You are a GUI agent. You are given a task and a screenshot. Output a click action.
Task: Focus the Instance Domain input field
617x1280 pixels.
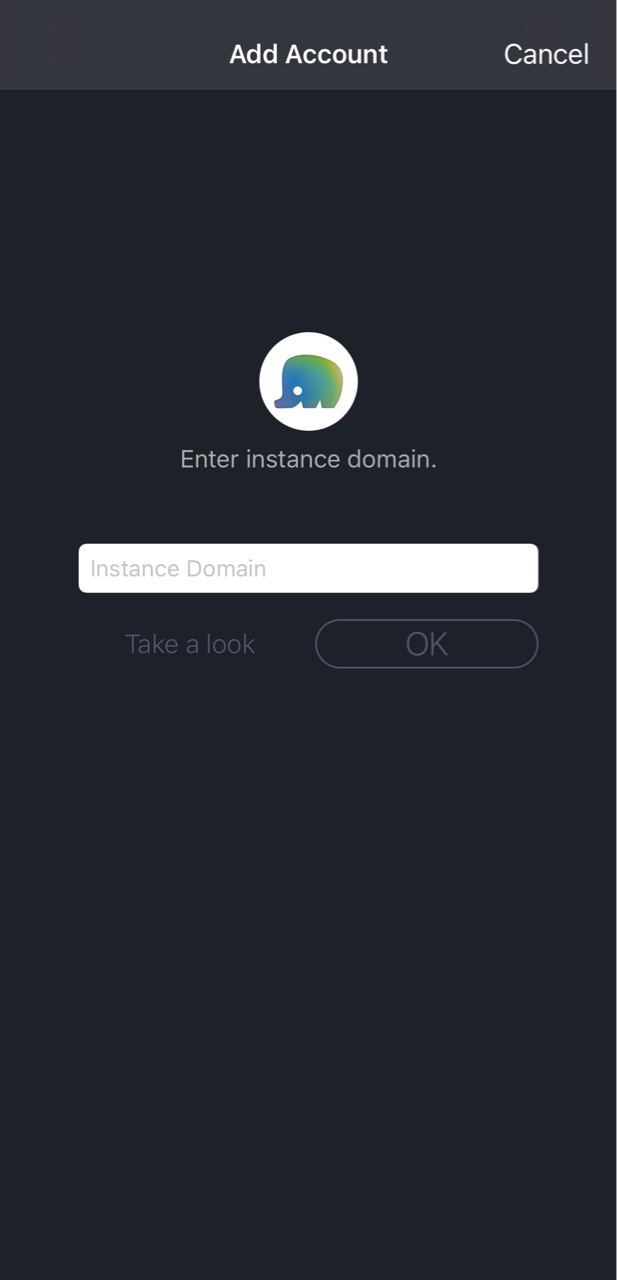click(308, 568)
